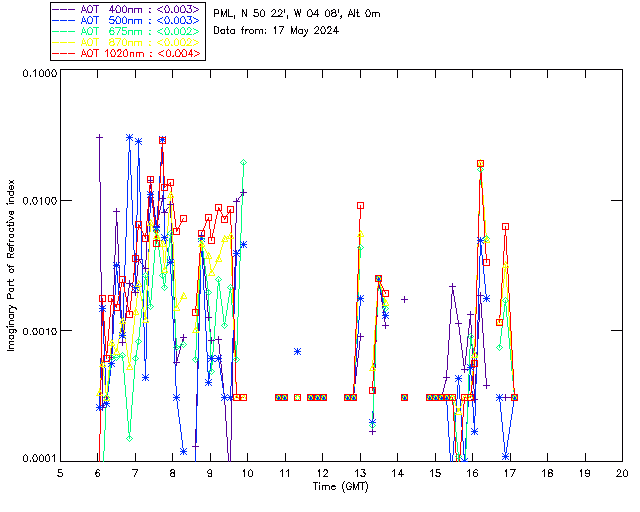Click the x-axis tick label 5
Viewport: 640px width, 512px height.
click(x=60, y=473)
